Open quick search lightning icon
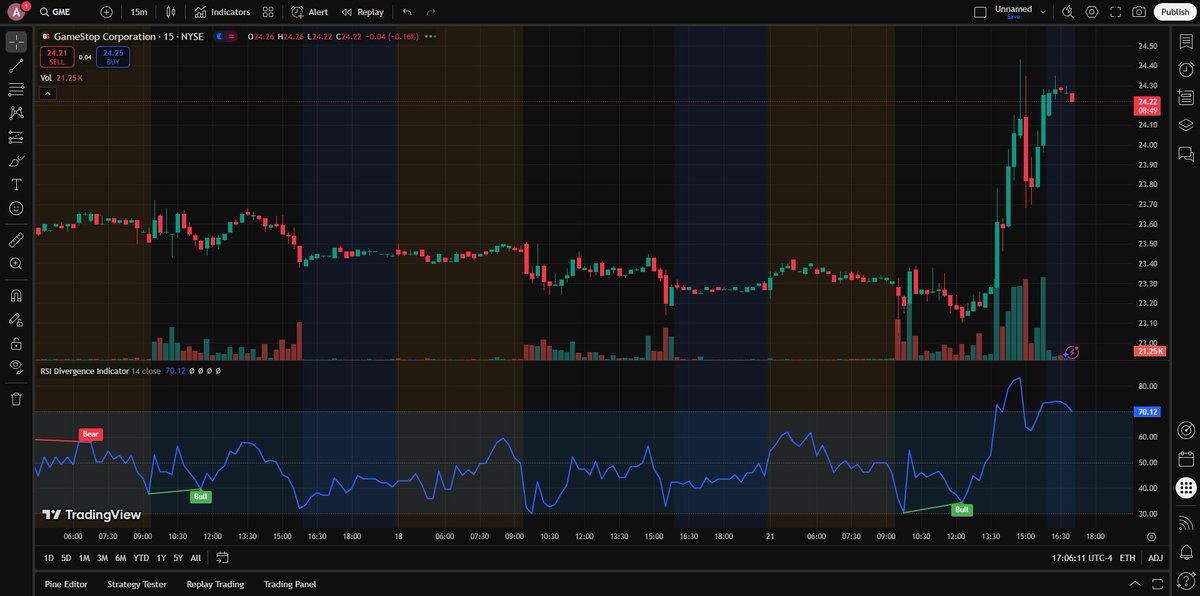 pos(1068,12)
